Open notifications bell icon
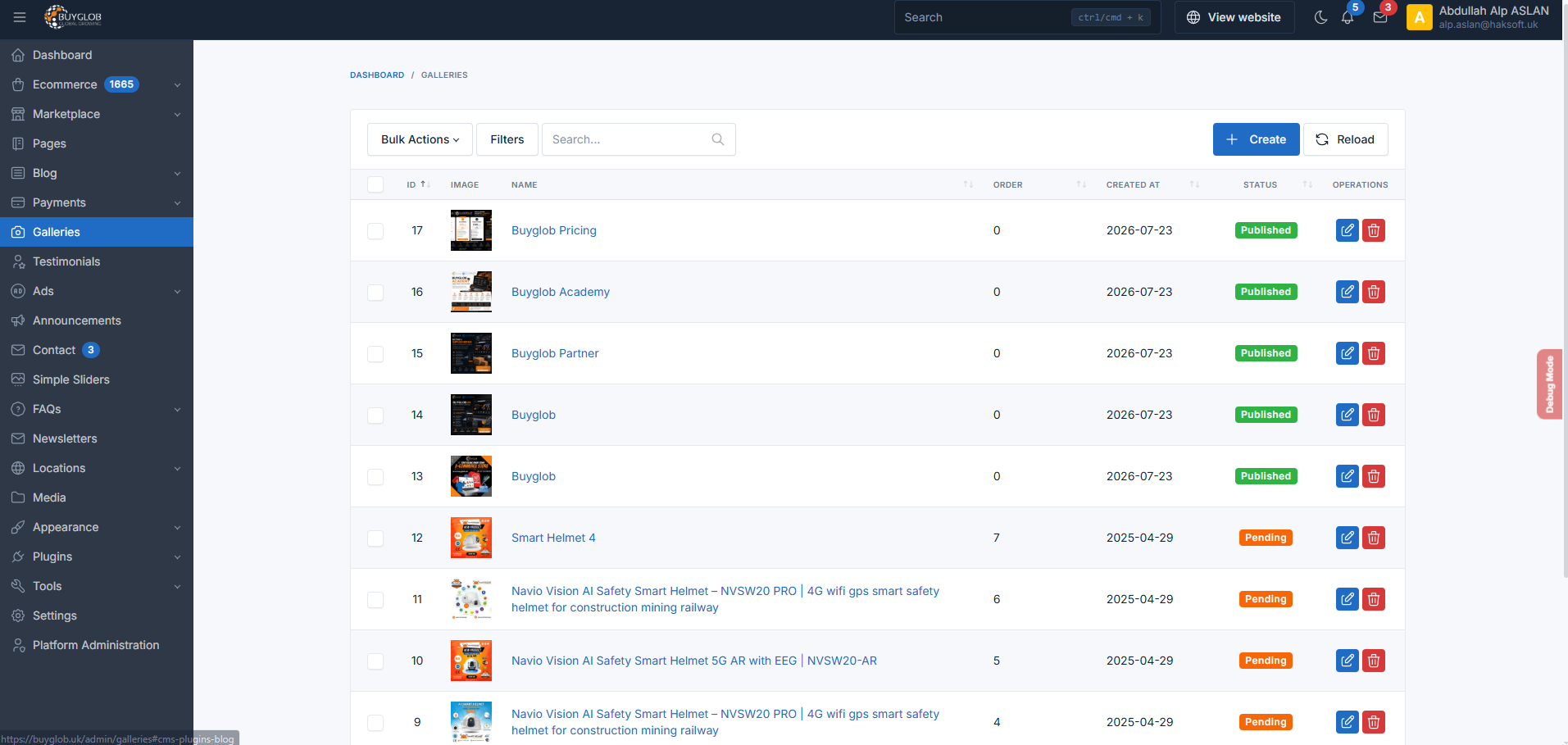1568x745 pixels. pos(1348,17)
